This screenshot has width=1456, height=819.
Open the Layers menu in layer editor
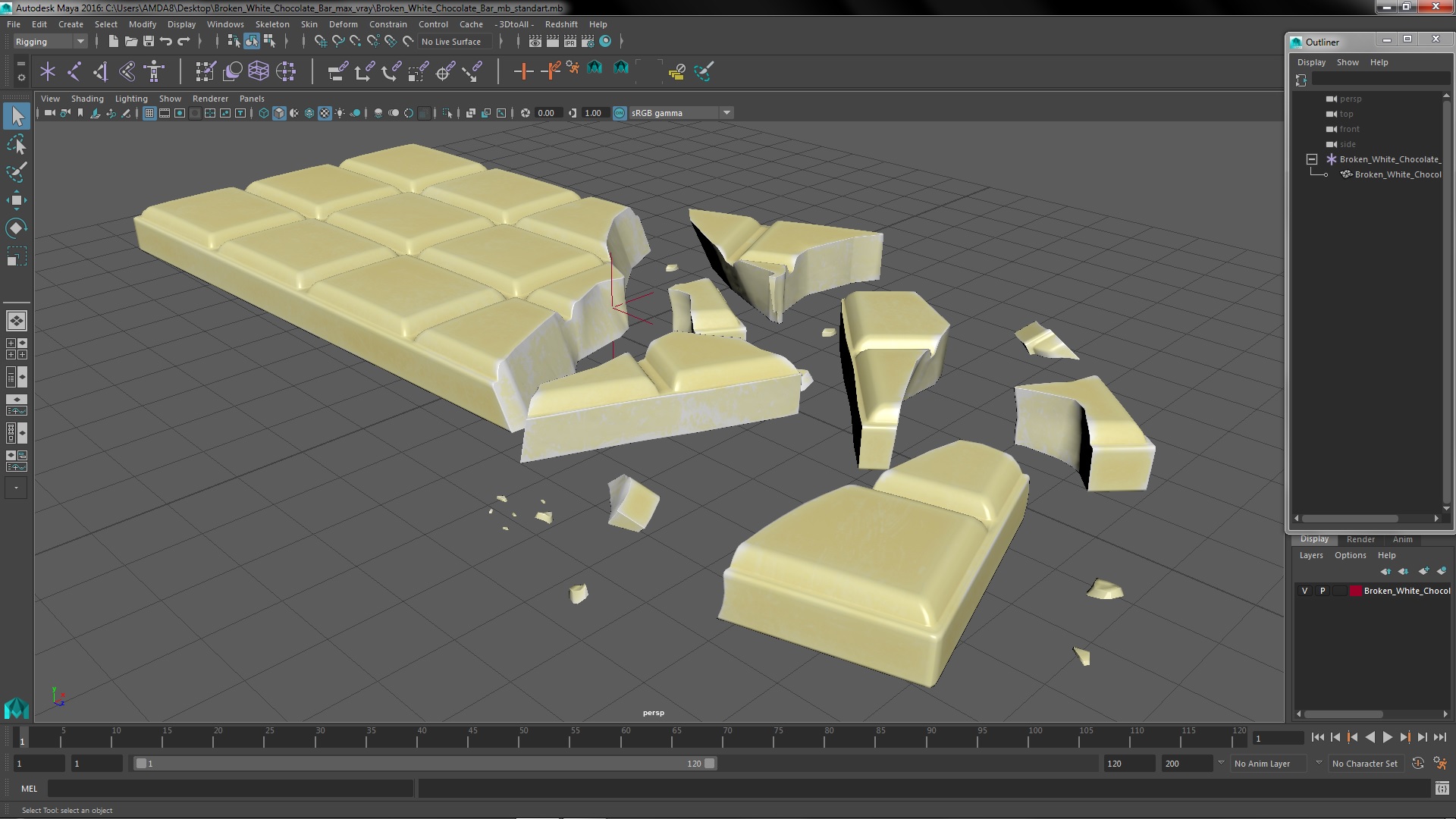1311,555
